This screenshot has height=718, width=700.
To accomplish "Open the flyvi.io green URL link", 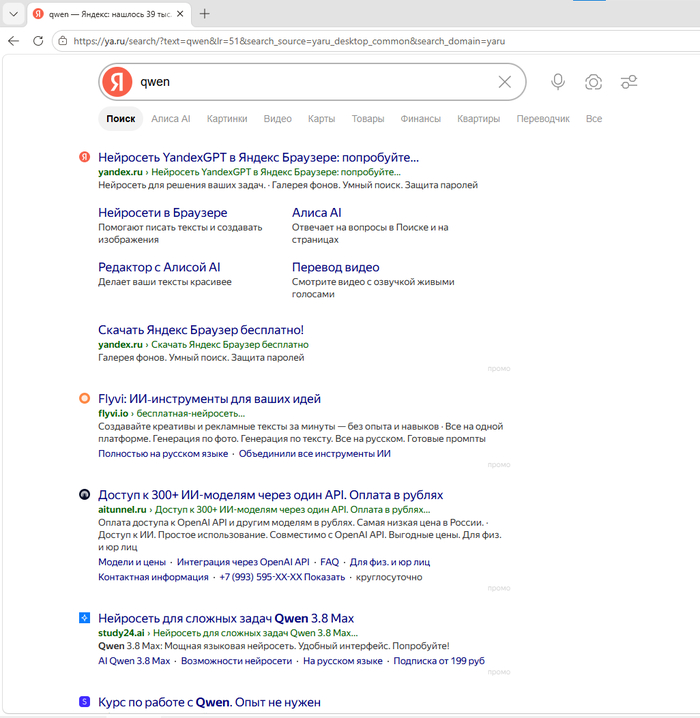I will (x=171, y=413).
